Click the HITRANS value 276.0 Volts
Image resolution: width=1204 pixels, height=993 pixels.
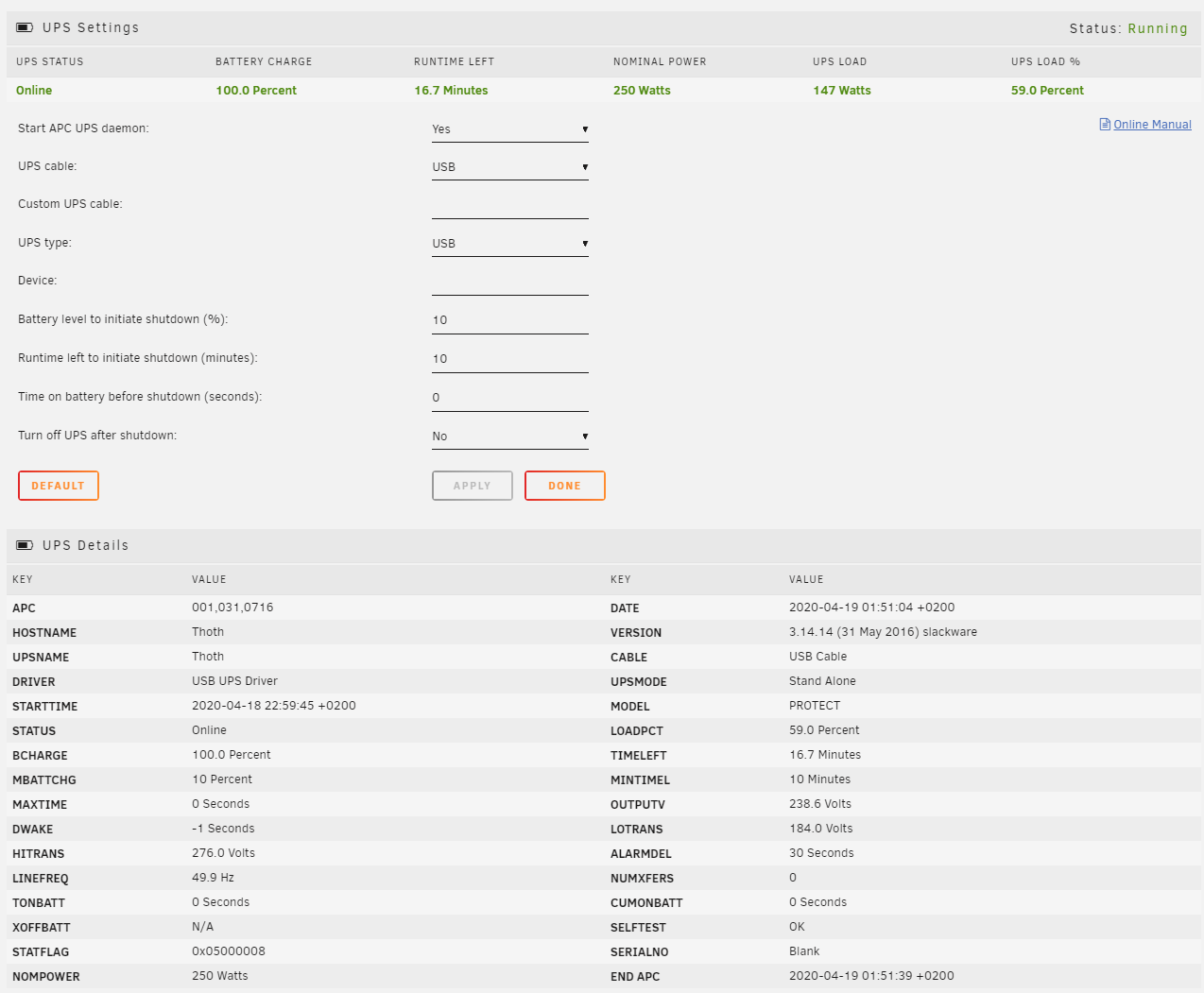[223, 853]
